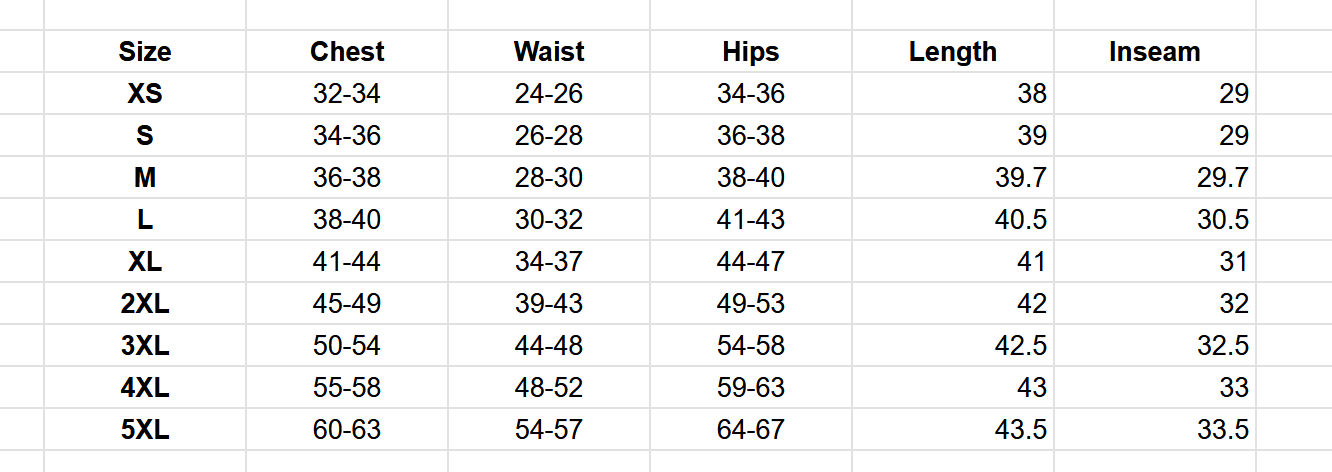The width and height of the screenshot is (1332, 472).
Task: Select the 5XL size label cell
Action: (x=145, y=430)
